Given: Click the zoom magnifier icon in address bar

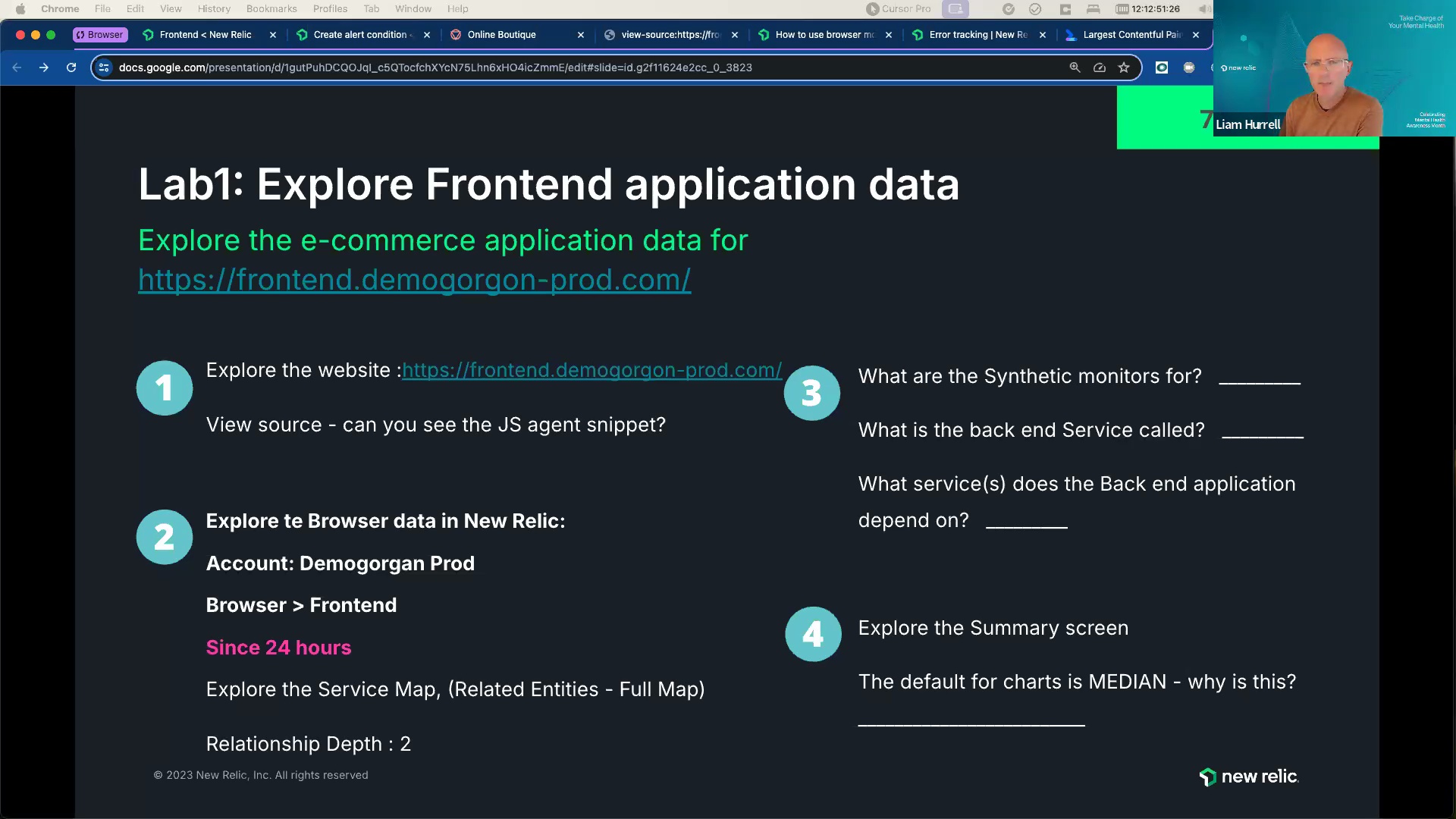Looking at the screenshot, I should (1075, 67).
